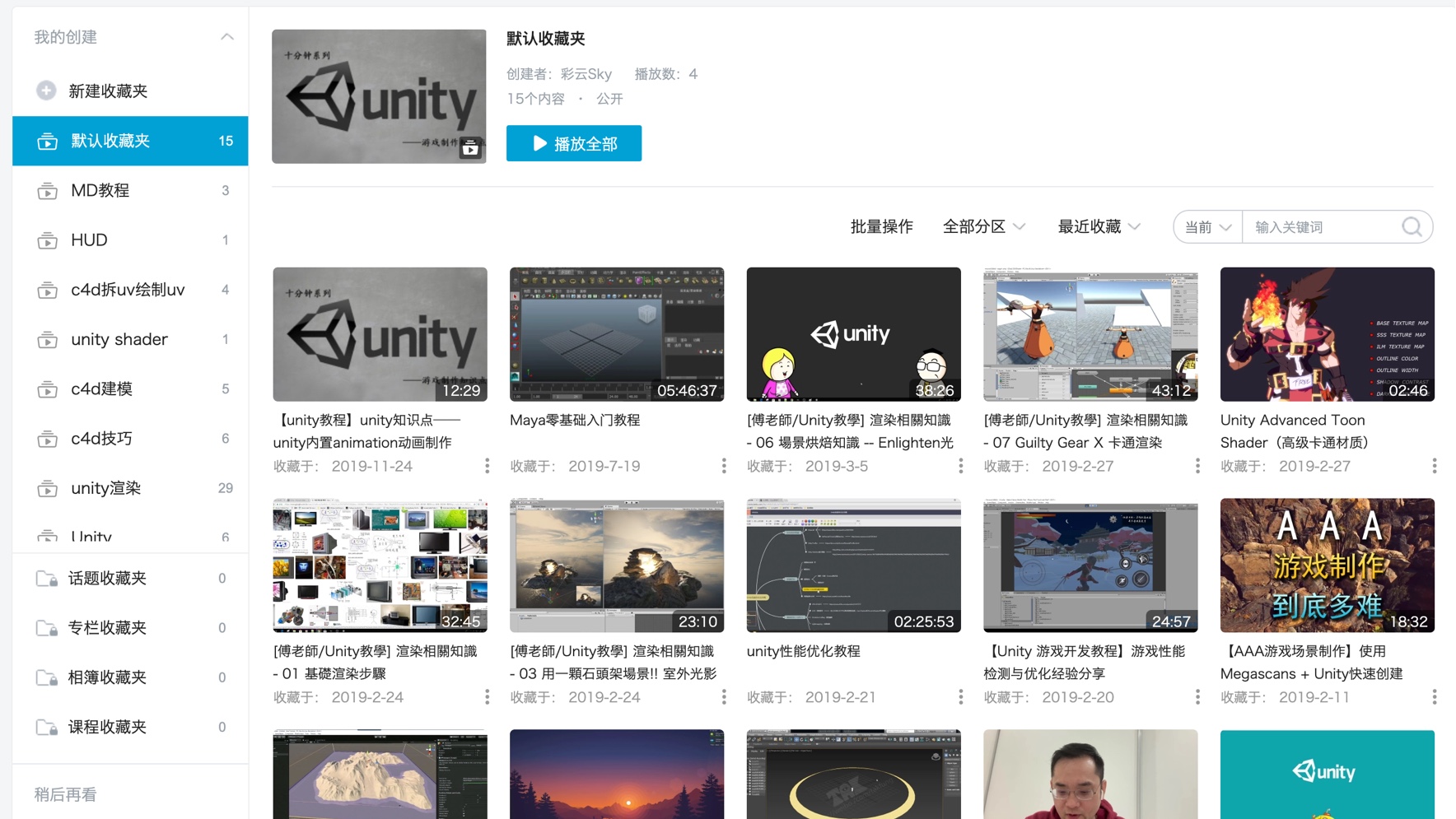The width and height of the screenshot is (1456, 819).
Task: Open the 02:25:53 性能优化 thumbnail
Action: pos(853,565)
